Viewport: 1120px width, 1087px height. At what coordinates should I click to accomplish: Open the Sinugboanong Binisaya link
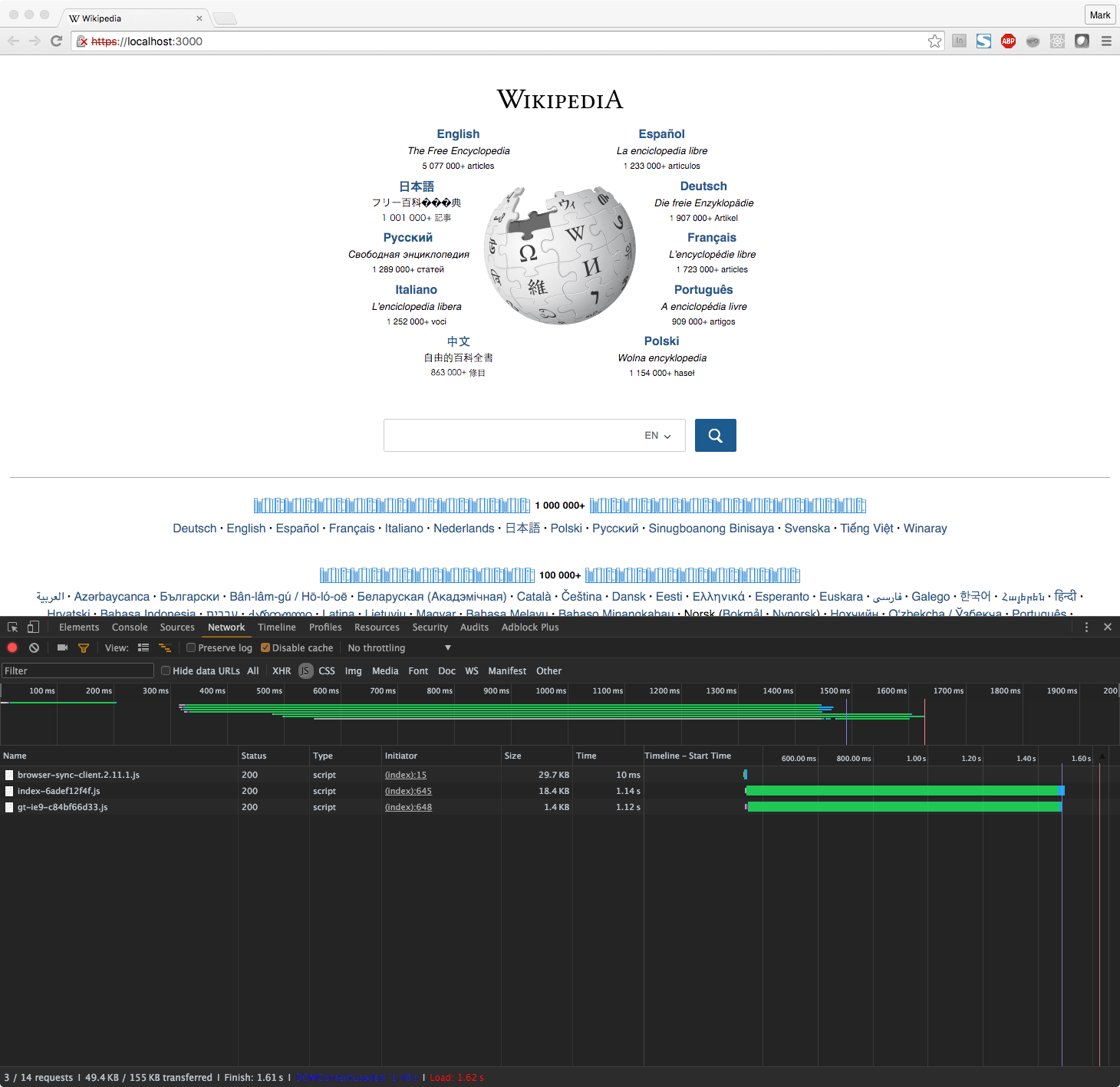711,529
